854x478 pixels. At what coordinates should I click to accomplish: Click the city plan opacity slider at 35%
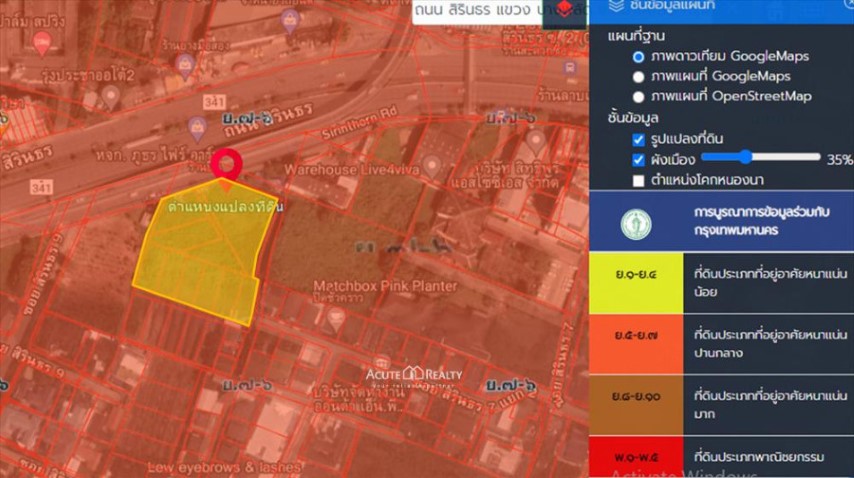pos(745,157)
